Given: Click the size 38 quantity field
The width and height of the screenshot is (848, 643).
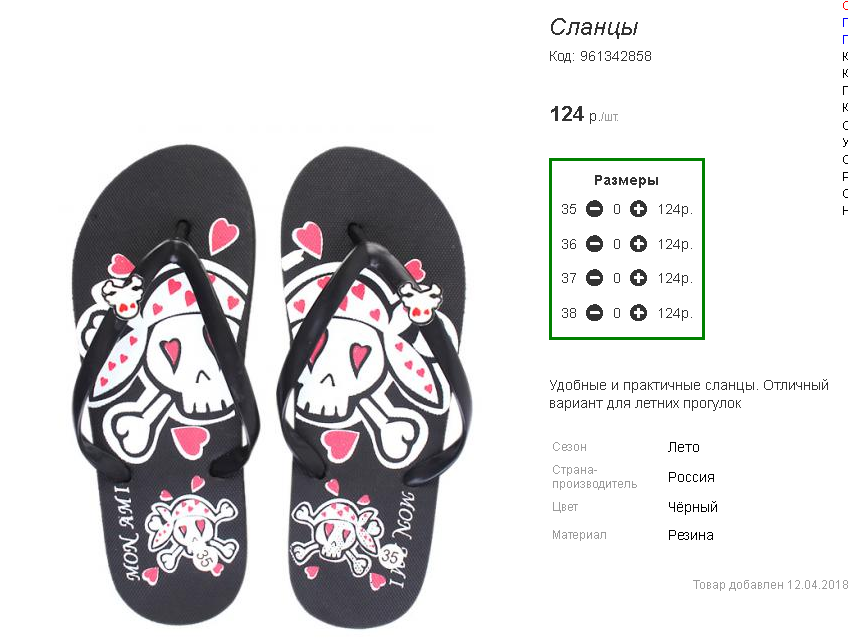Looking at the screenshot, I should 617,313.
